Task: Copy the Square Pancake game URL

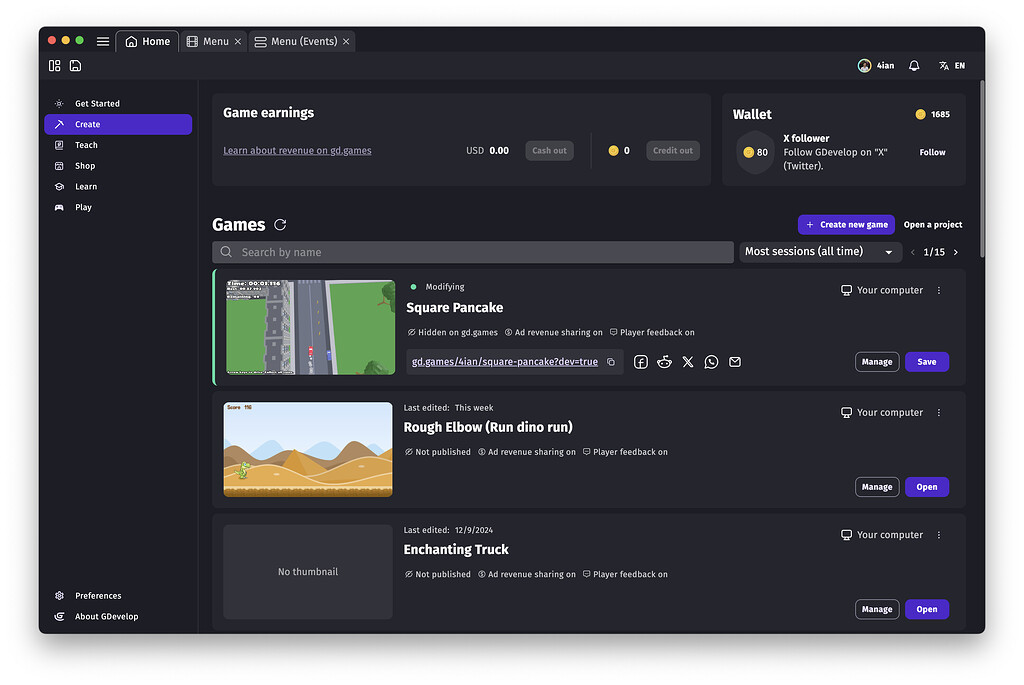Action: click(611, 361)
